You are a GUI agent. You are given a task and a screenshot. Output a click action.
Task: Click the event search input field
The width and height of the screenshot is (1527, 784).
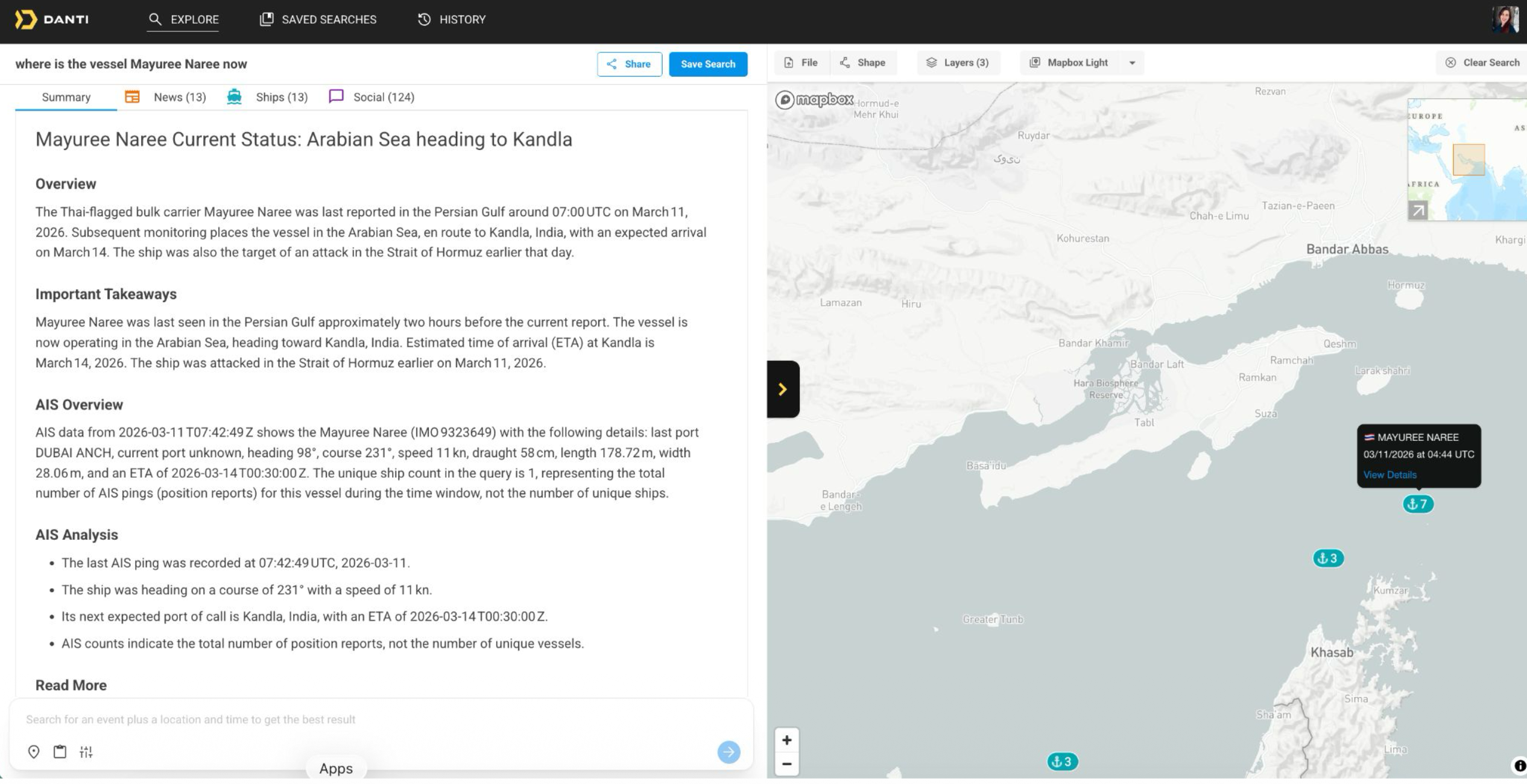coord(362,719)
